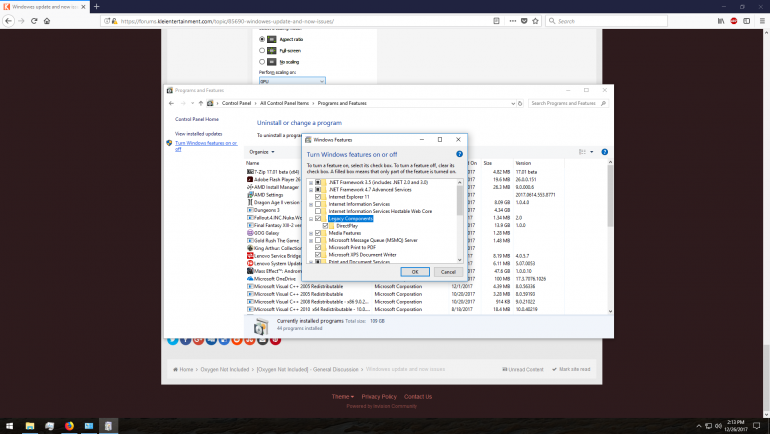Viewport: 770px width, 434px height.
Task: Expand the .NET Framework 3.5 tree node
Action: (x=310, y=183)
